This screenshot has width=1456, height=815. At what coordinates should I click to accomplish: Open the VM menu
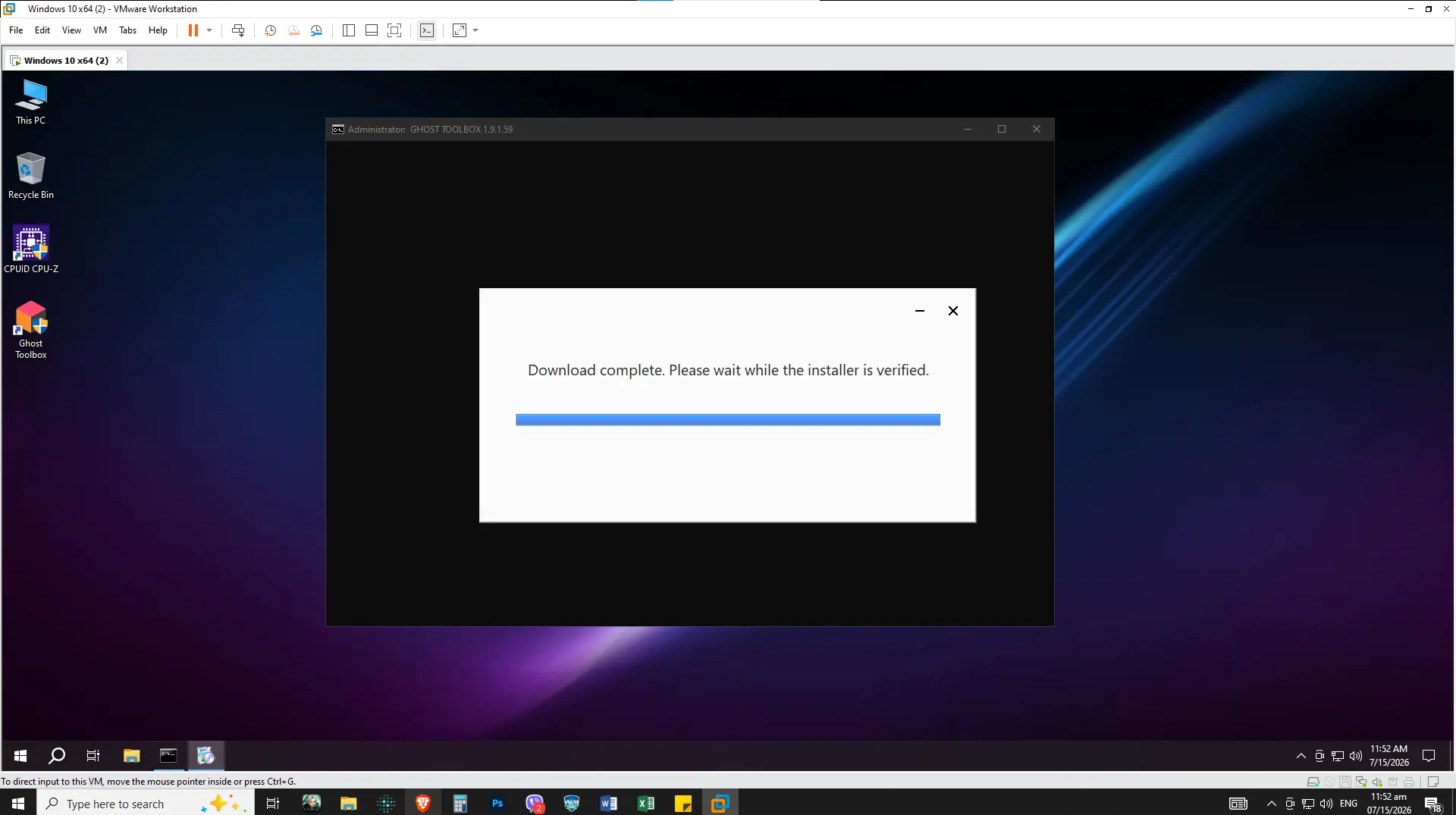(100, 30)
